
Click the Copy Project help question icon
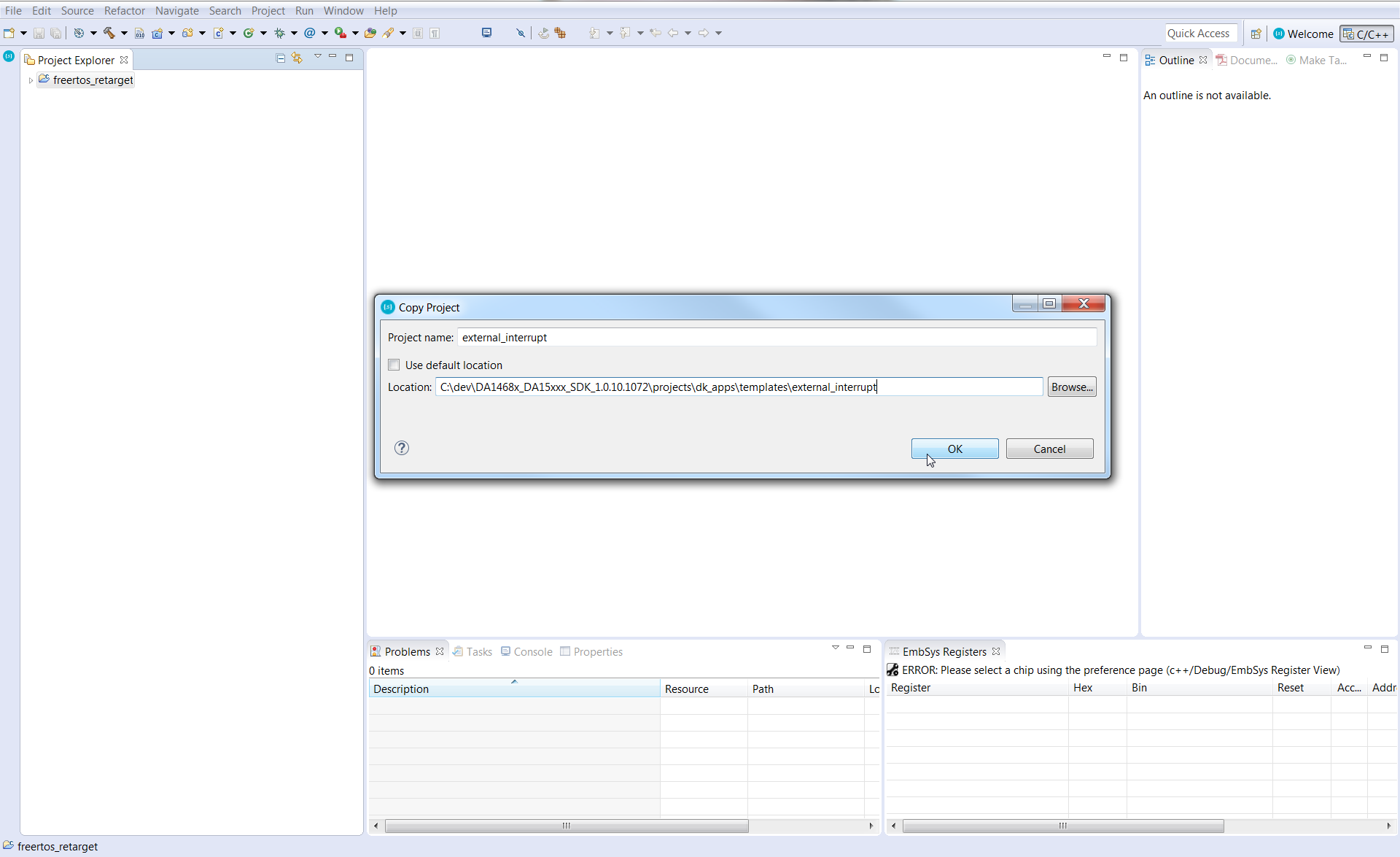pos(402,448)
